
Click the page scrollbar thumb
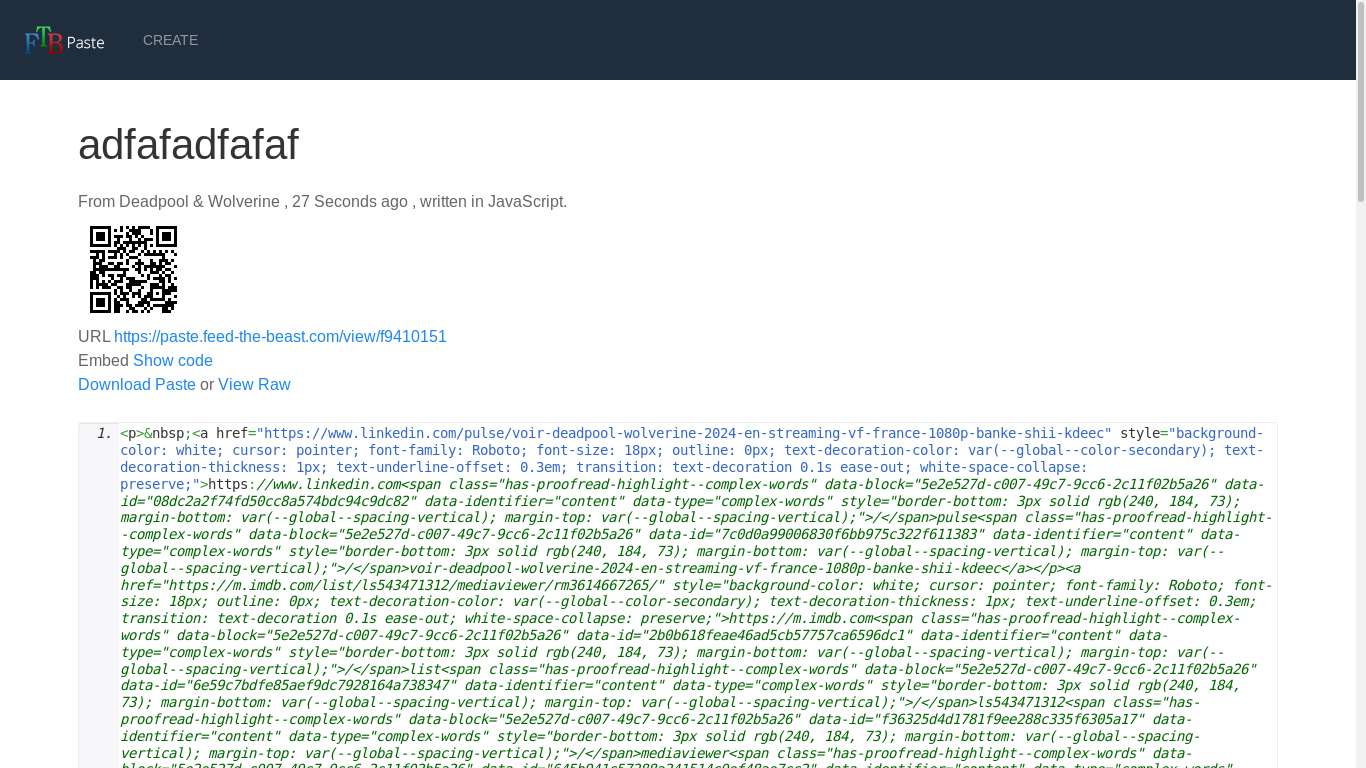[x=1361, y=100]
